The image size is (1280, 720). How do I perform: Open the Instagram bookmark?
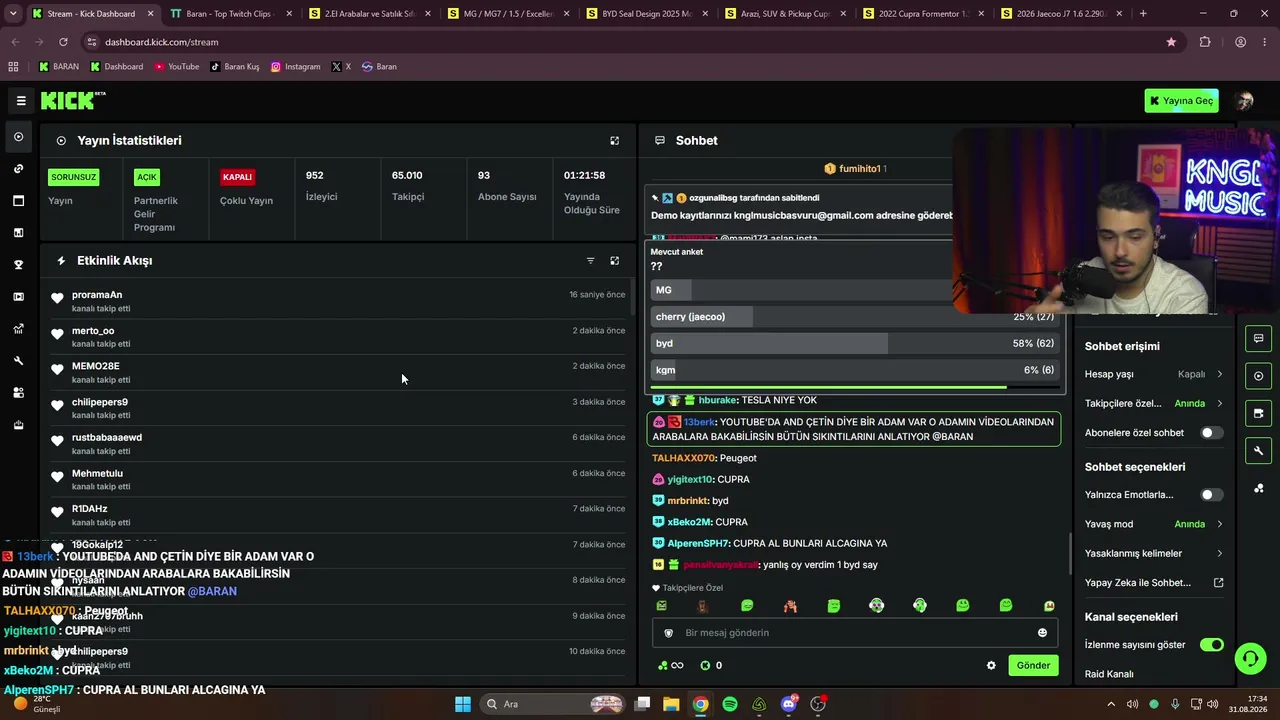[x=296, y=67]
